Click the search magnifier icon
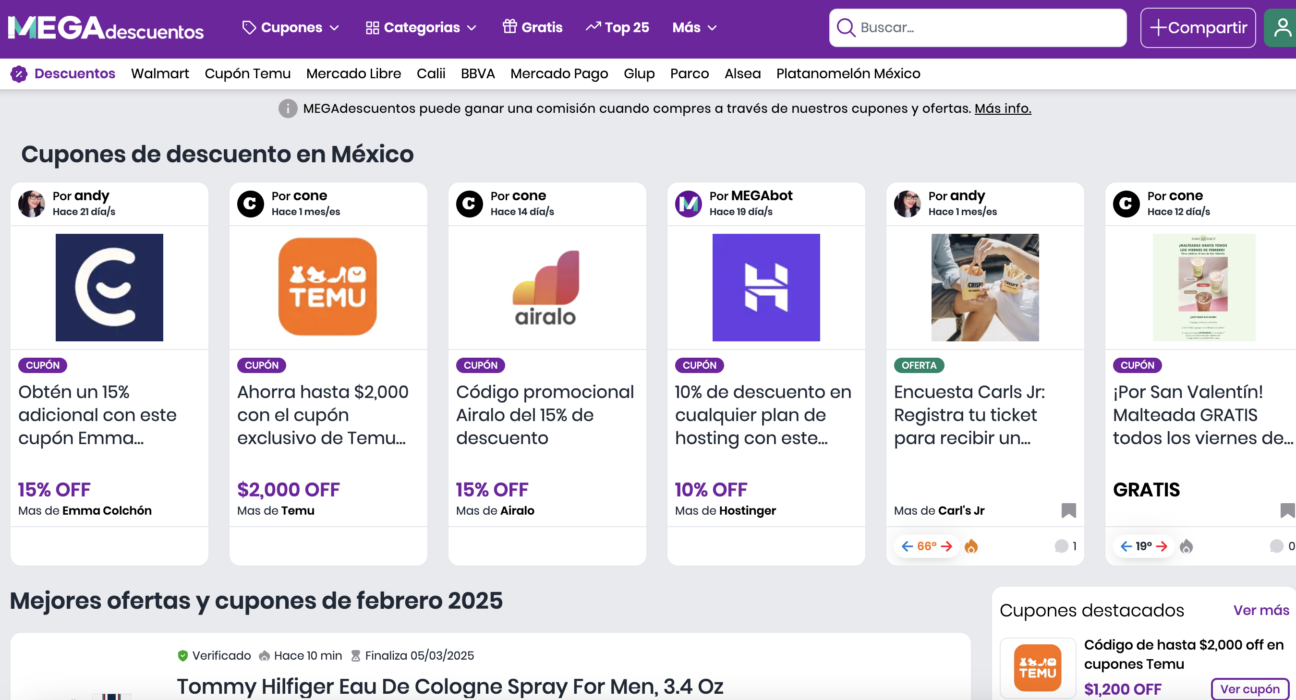This screenshot has width=1296, height=700. pyautogui.click(x=846, y=28)
